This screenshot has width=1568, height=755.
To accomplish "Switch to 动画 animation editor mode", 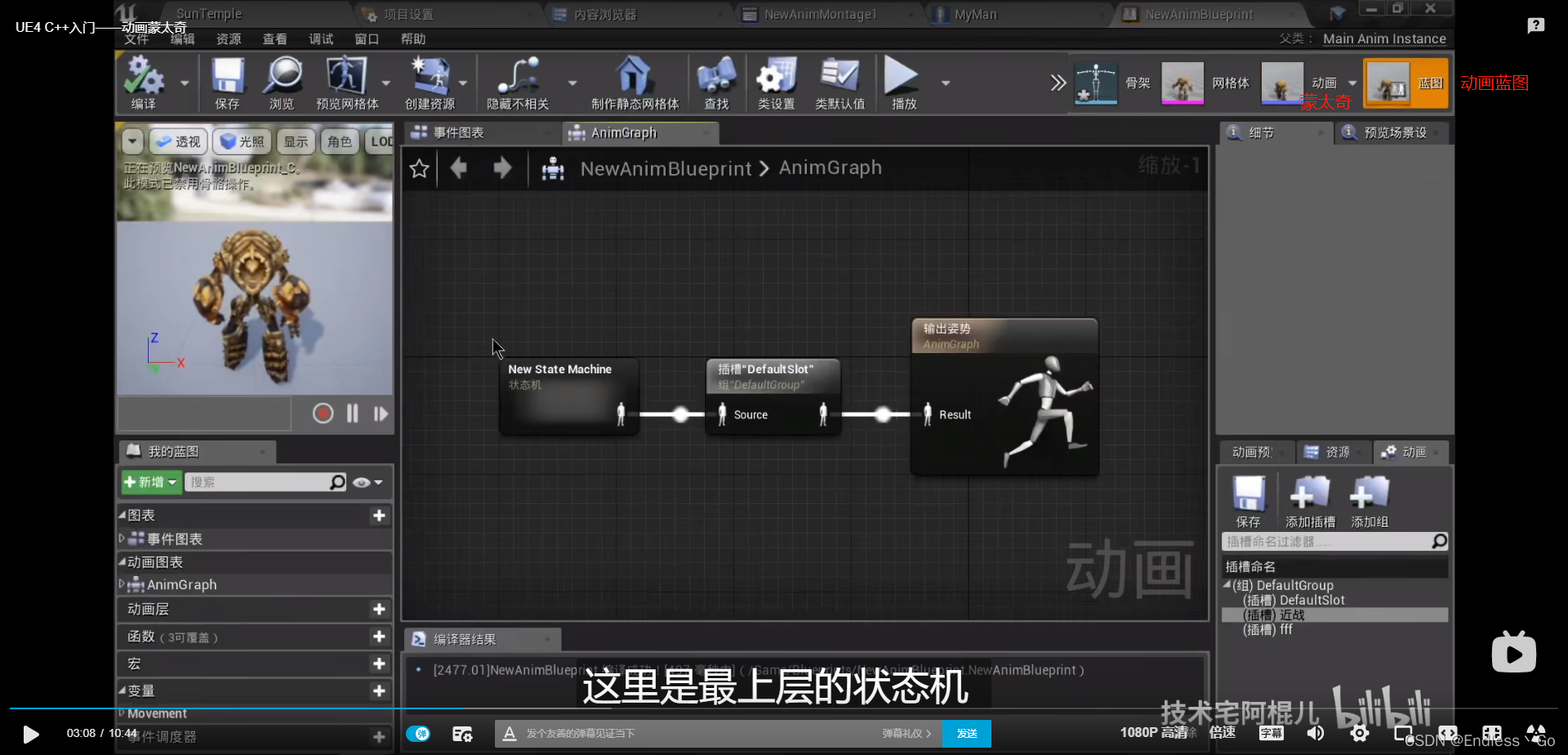I will point(1300,83).
